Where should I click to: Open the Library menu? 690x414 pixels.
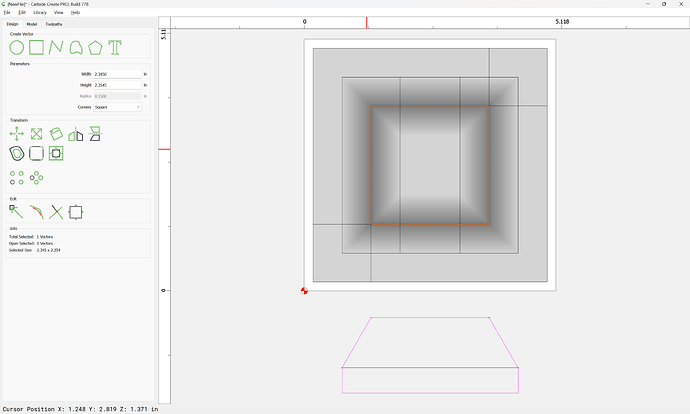[x=40, y=12]
